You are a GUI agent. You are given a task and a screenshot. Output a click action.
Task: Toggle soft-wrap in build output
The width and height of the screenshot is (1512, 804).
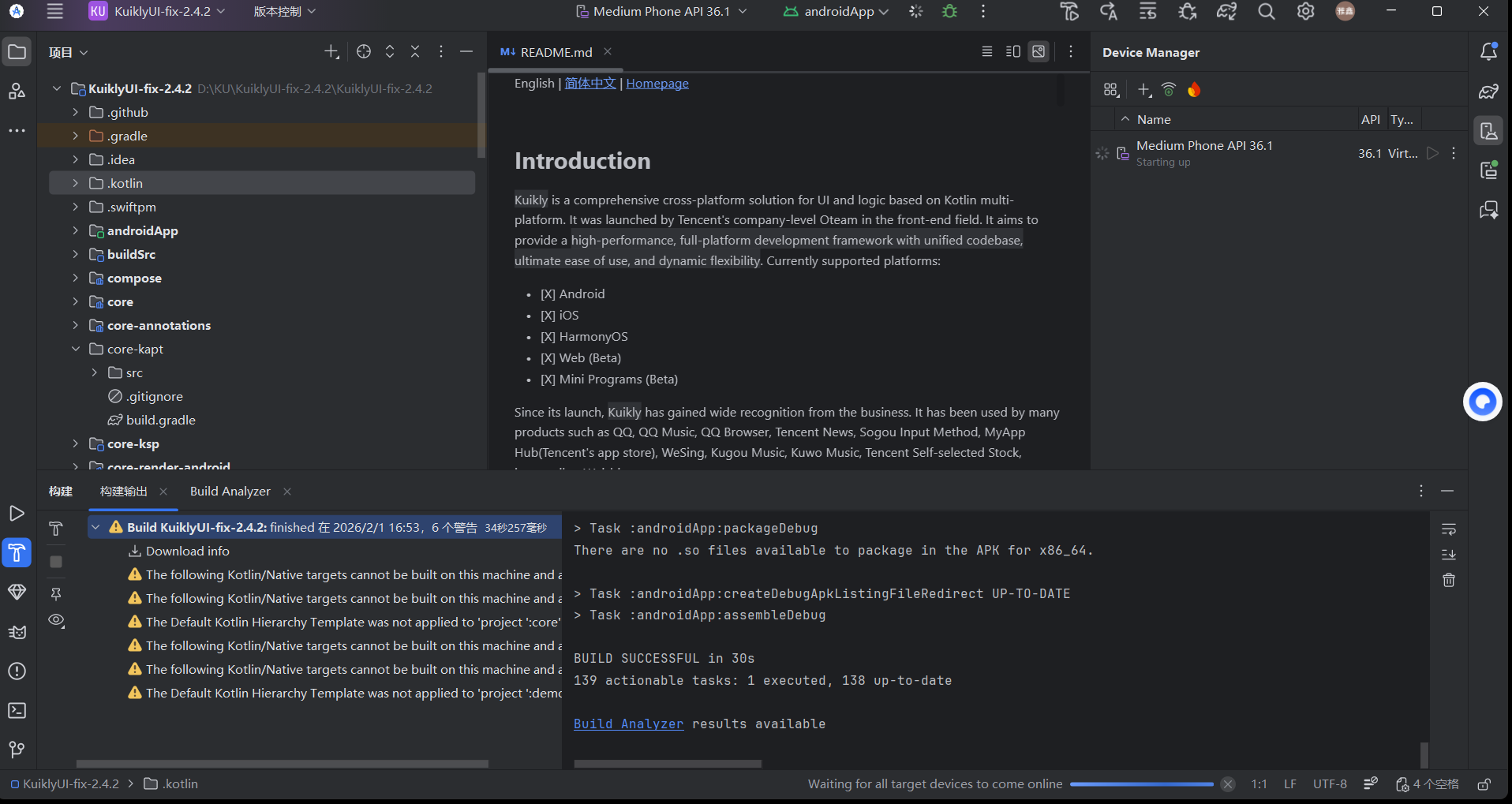tap(1449, 529)
